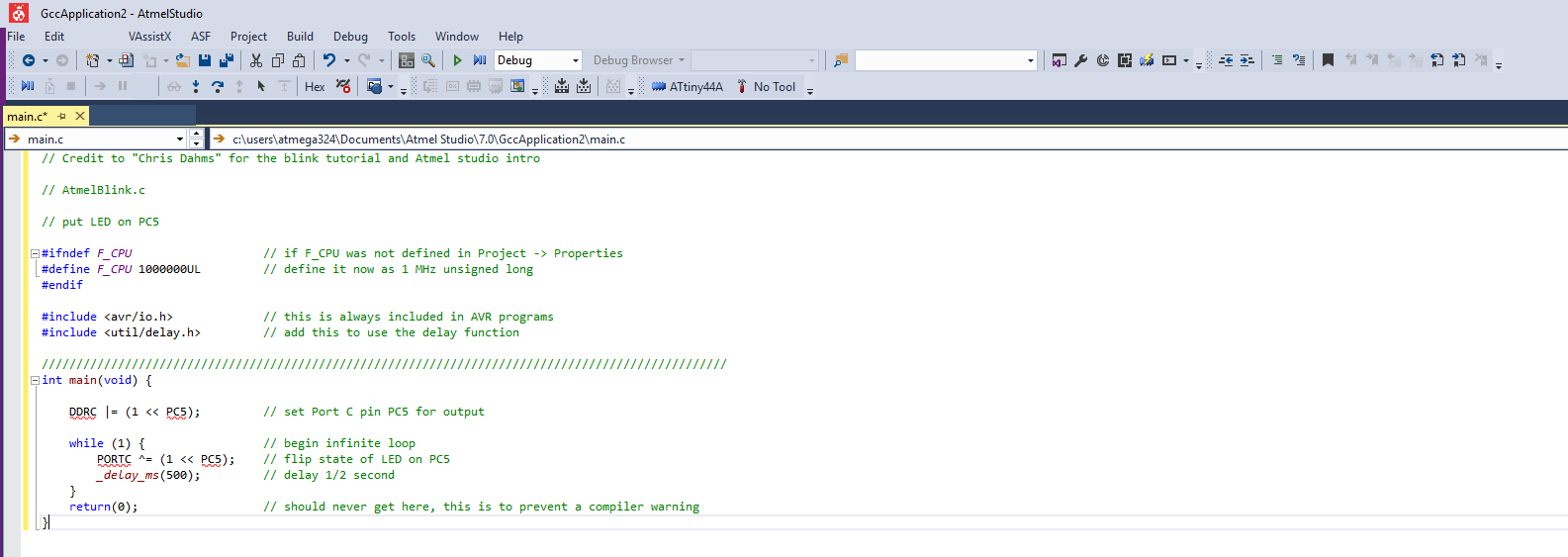
Task: Comment out selected lines icon
Action: tap(1277, 60)
